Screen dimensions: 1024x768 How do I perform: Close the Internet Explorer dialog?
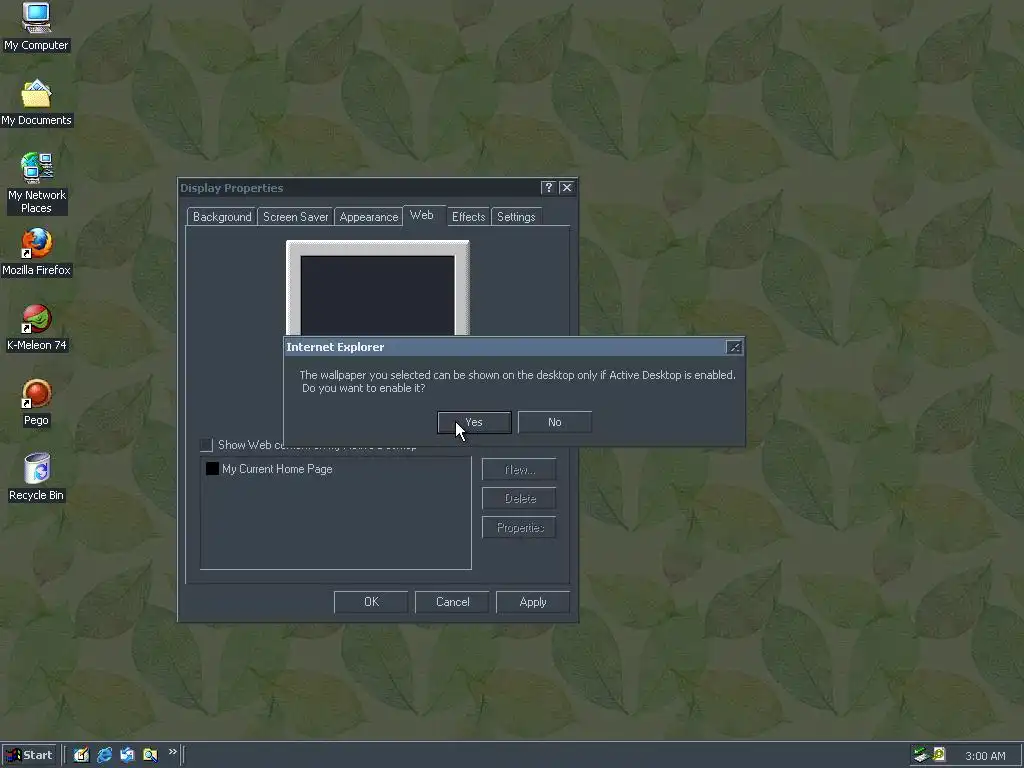734,347
